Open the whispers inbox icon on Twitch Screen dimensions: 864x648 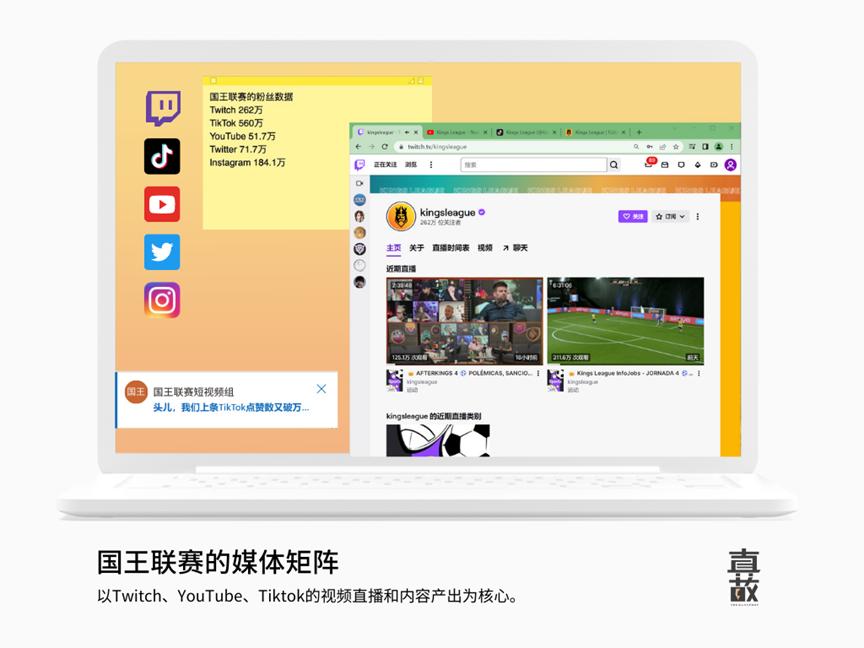[x=665, y=165]
